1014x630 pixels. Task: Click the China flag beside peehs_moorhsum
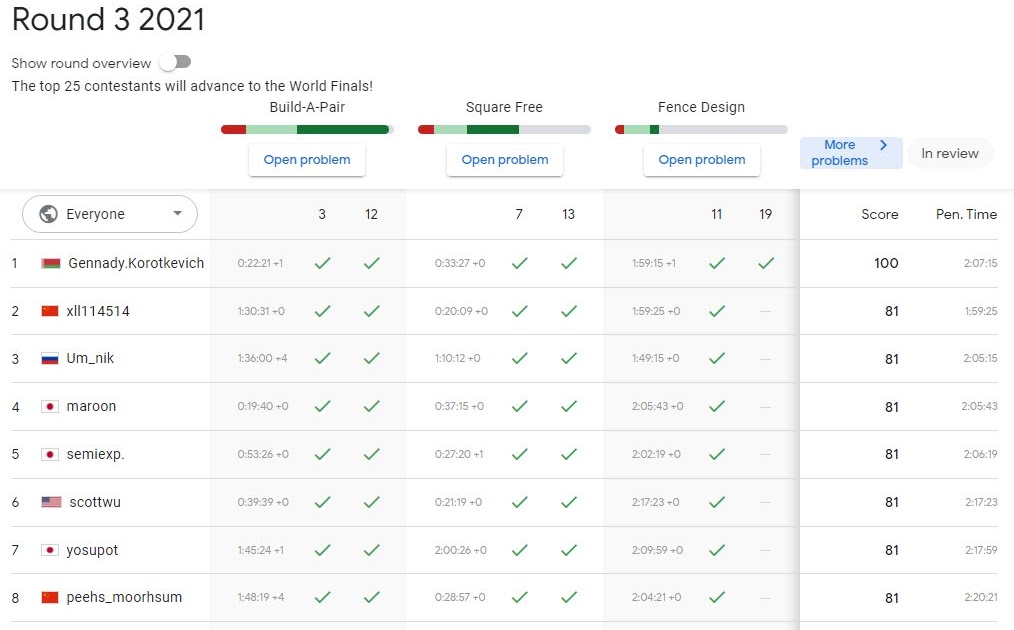tap(51, 596)
